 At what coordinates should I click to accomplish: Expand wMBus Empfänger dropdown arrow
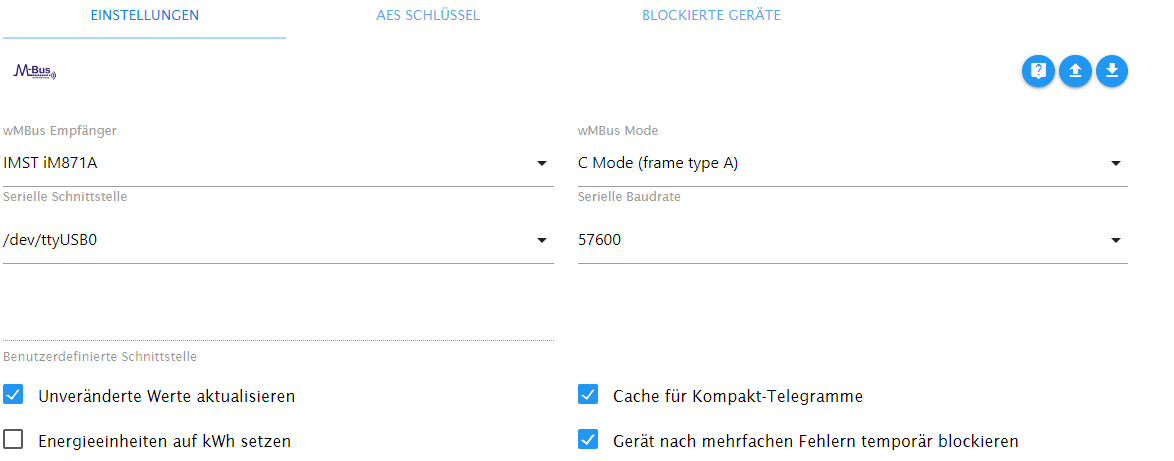[542, 163]
